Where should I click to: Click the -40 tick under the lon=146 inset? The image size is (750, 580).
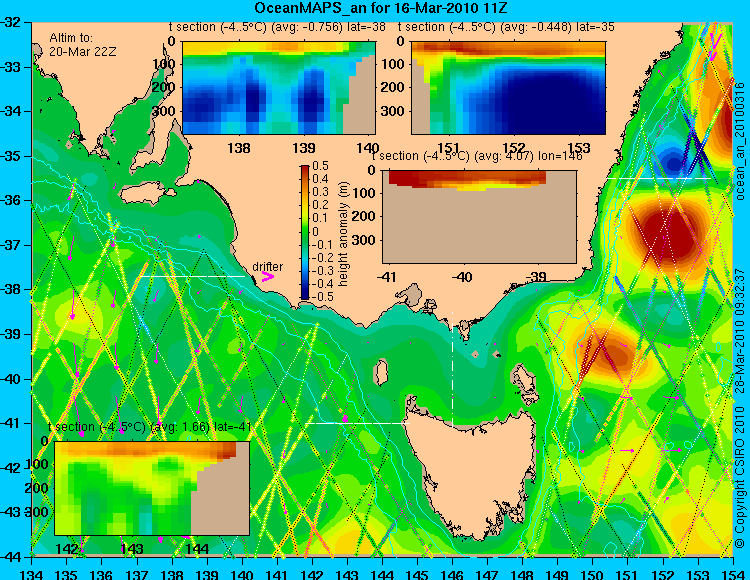click(462, 277)
